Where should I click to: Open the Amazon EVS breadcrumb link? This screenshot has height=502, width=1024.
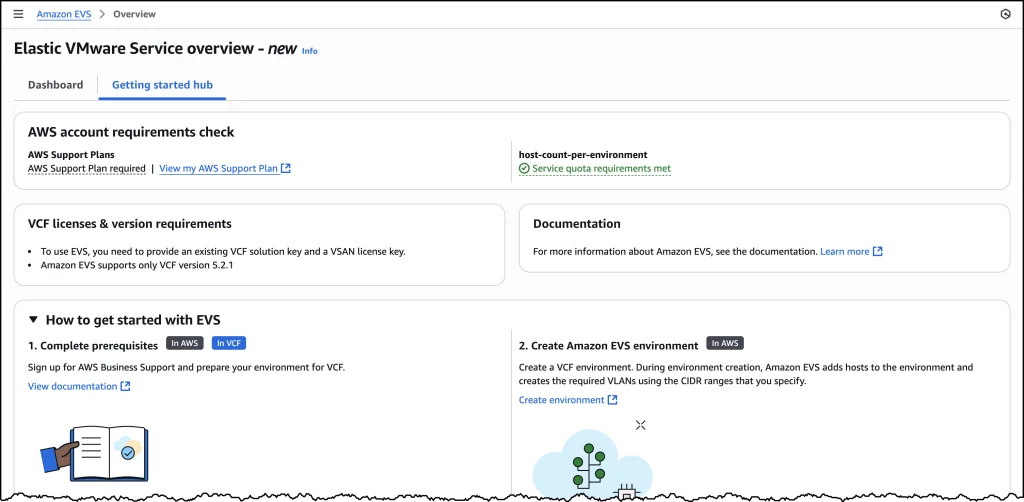[64, 14]
